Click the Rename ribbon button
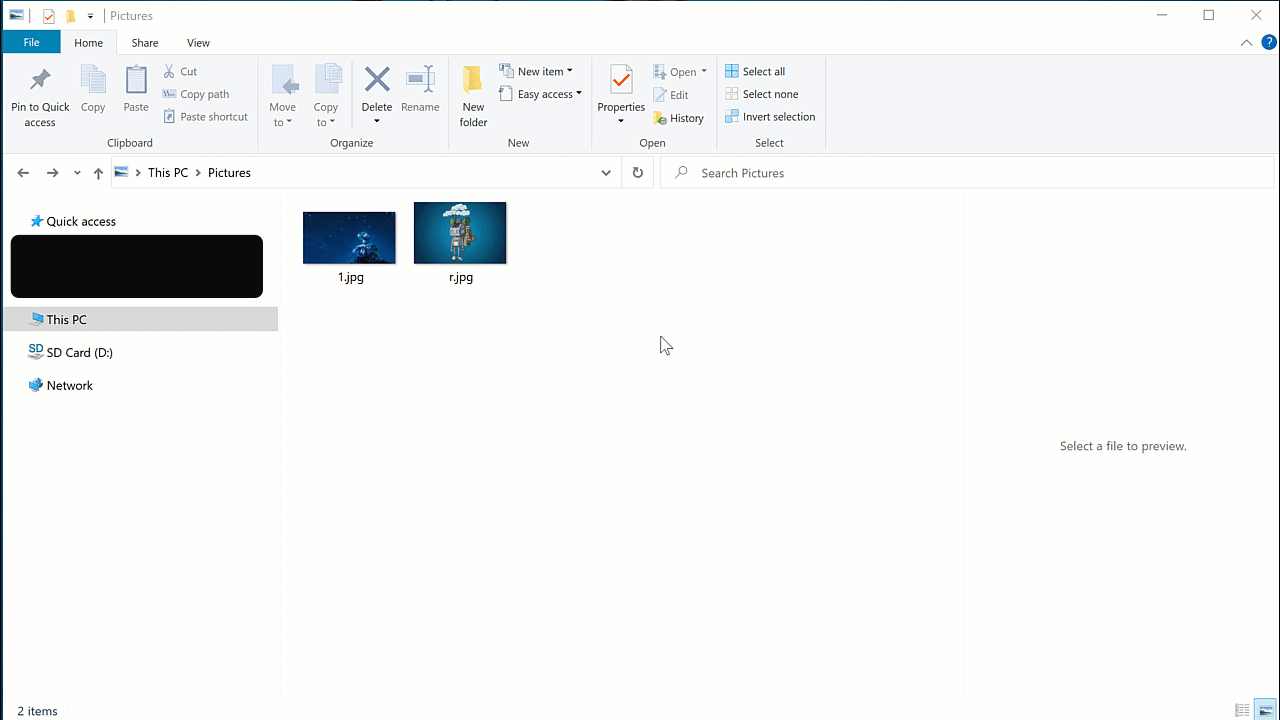1280x720 pixels. (x=420, y=90)
